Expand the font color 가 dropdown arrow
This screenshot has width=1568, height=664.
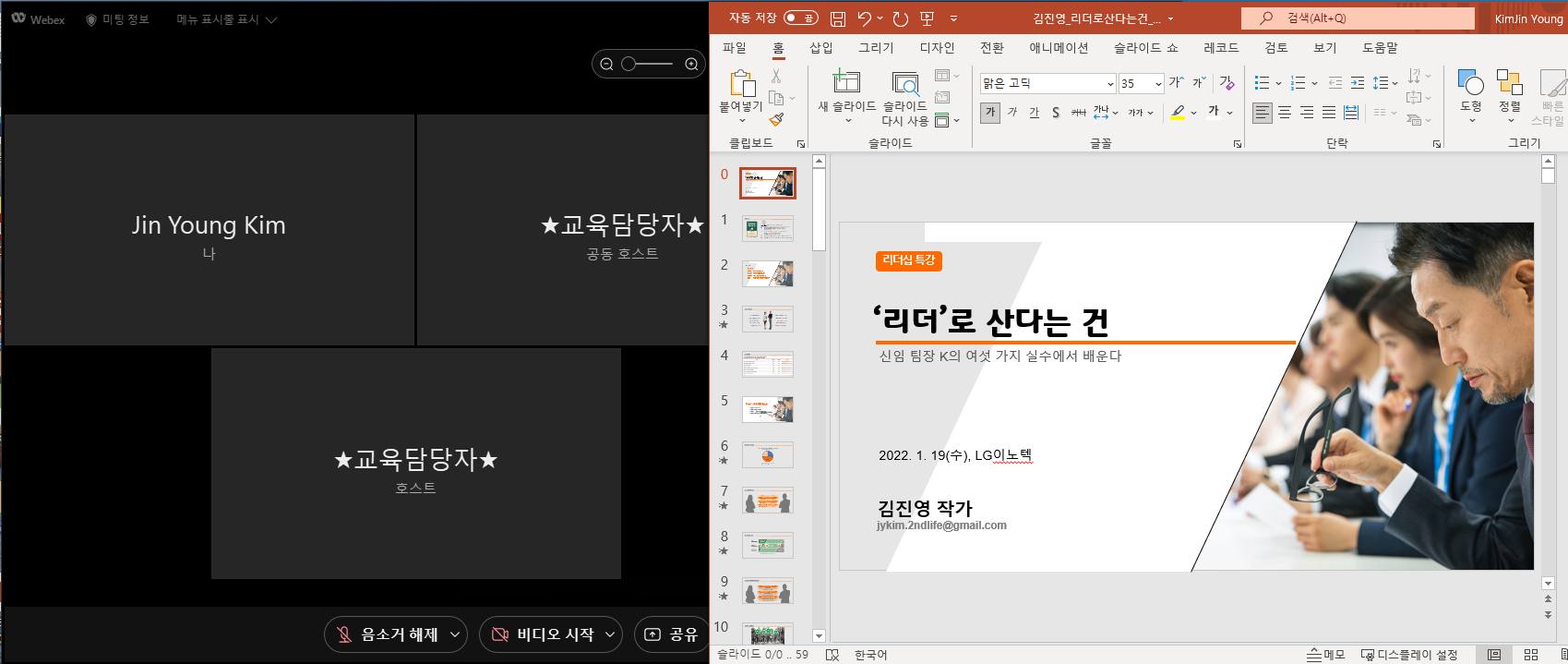pos(1230,113)
